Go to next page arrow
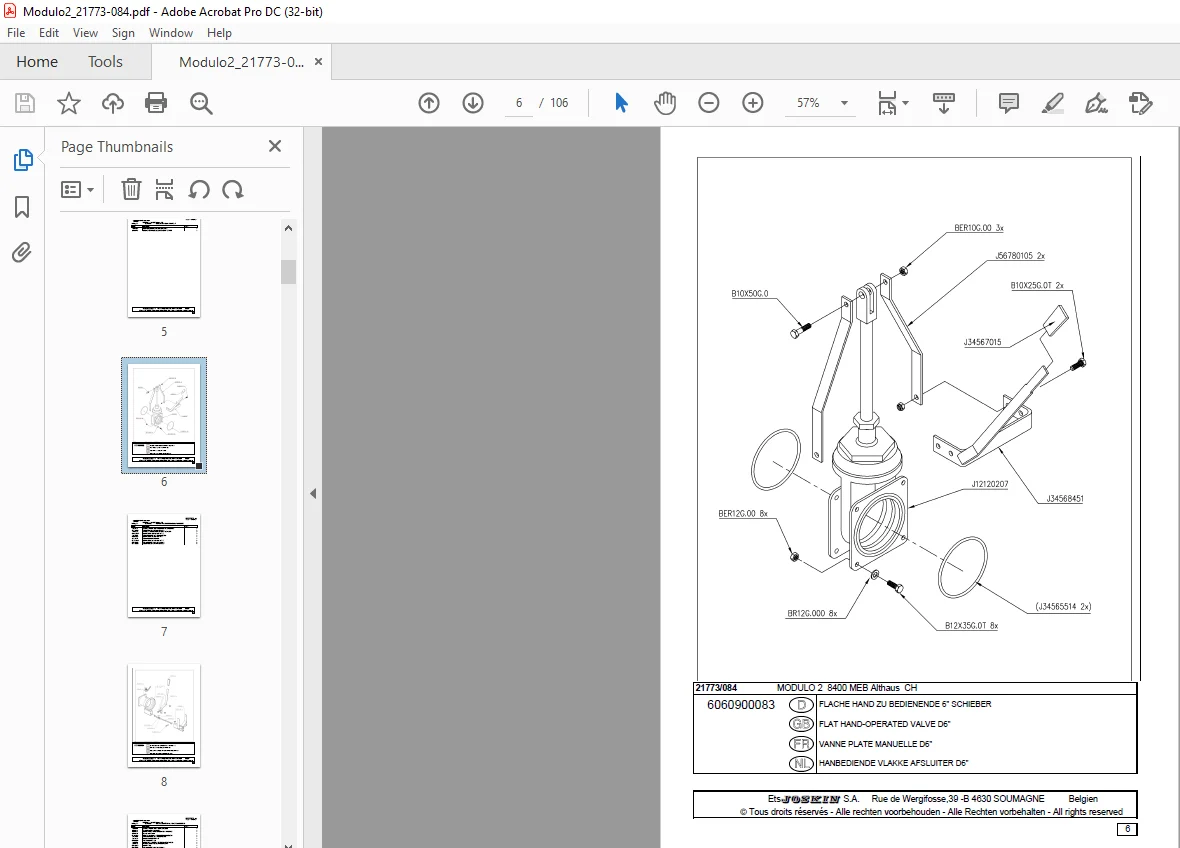This screenshot has height=848, width=1180. (x=473, y=103)
